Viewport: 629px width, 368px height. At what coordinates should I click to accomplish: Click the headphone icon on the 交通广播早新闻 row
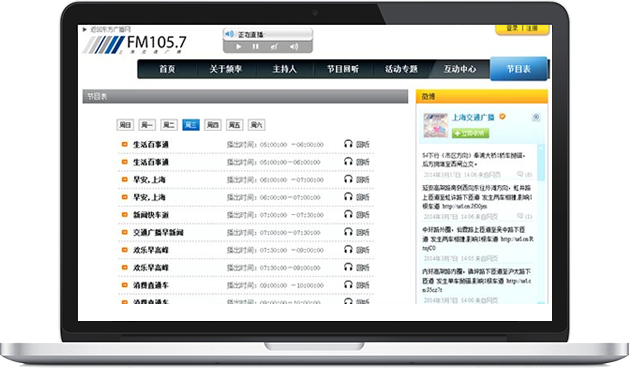[x=348, y=232]
